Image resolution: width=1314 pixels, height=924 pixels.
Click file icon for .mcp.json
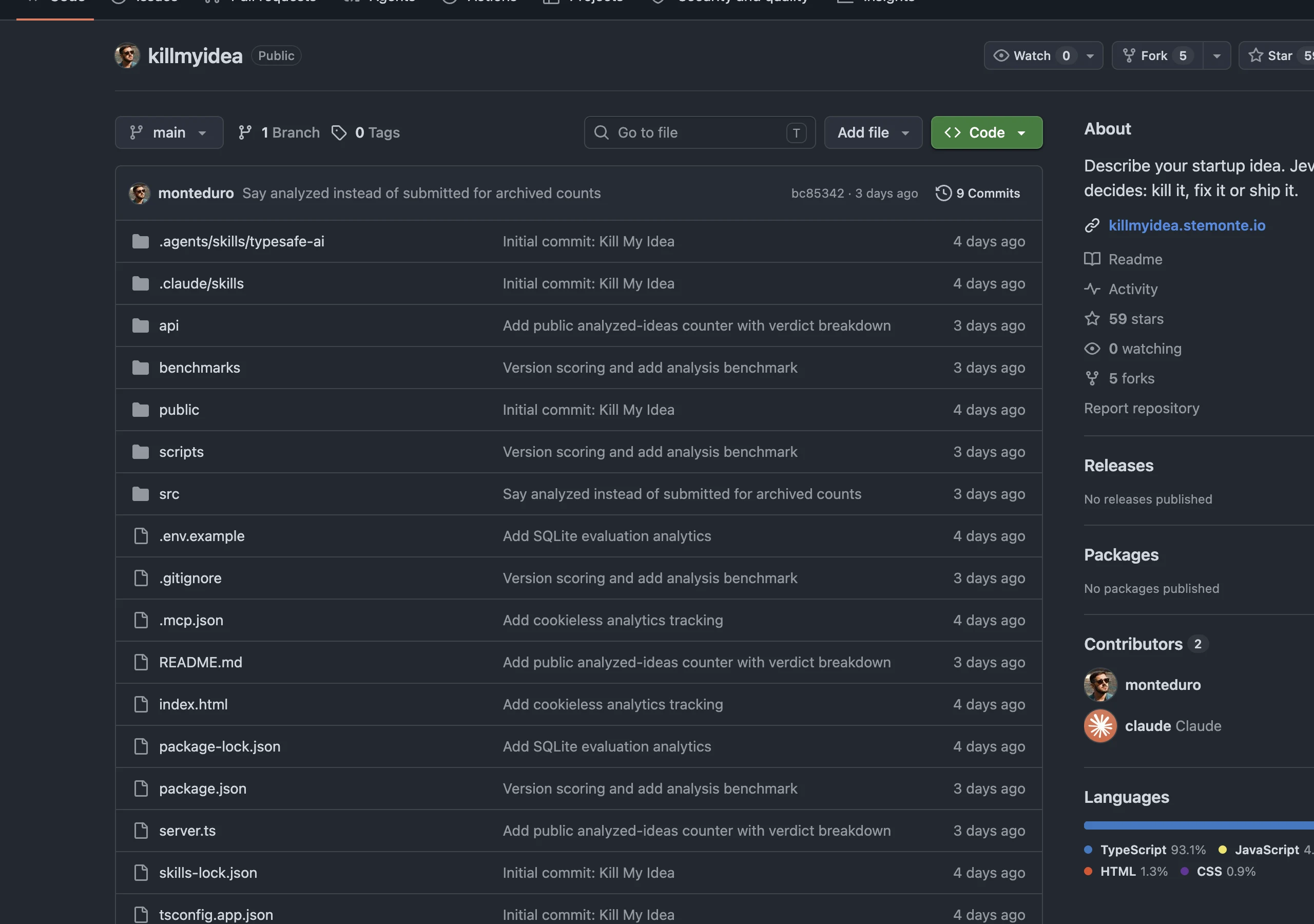(x=141, y=620)
